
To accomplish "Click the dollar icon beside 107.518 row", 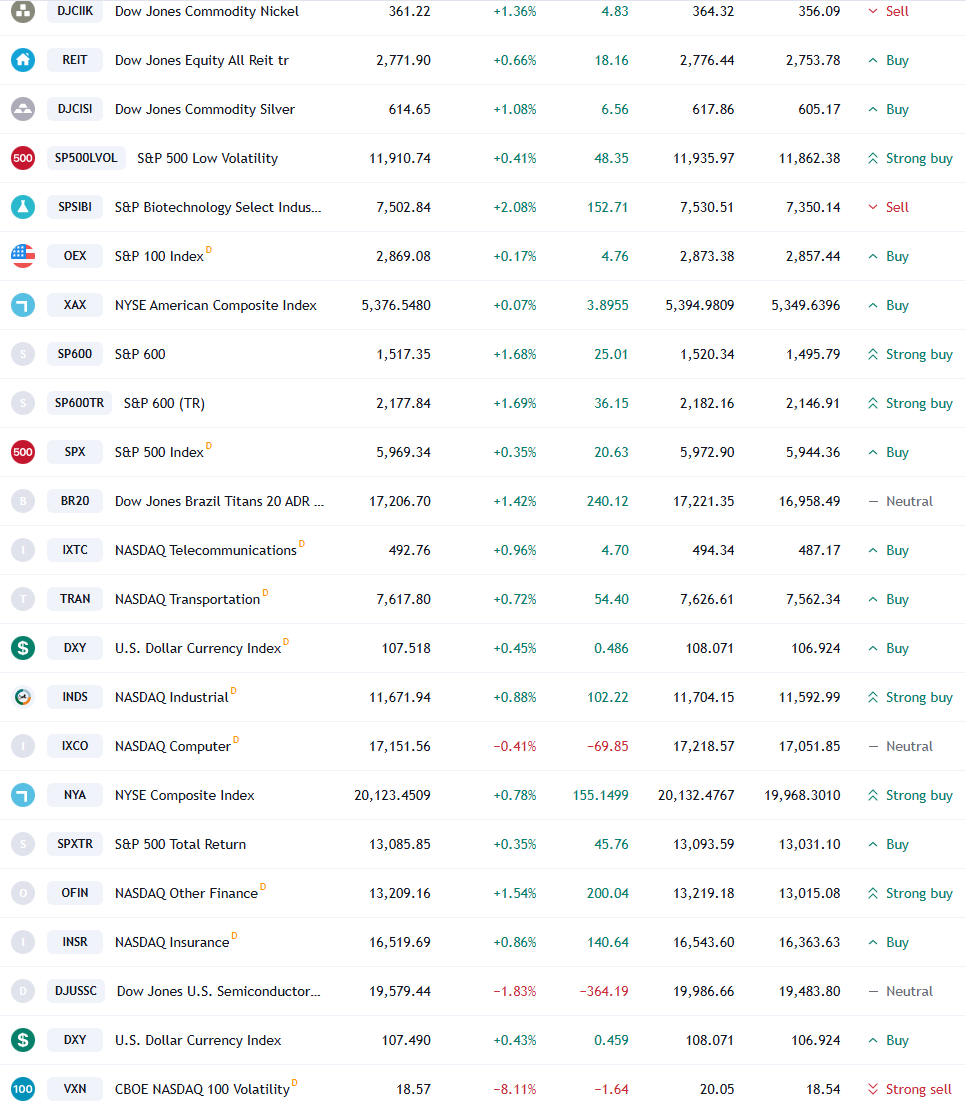I will pyautogui.click(x=23, y=648).
